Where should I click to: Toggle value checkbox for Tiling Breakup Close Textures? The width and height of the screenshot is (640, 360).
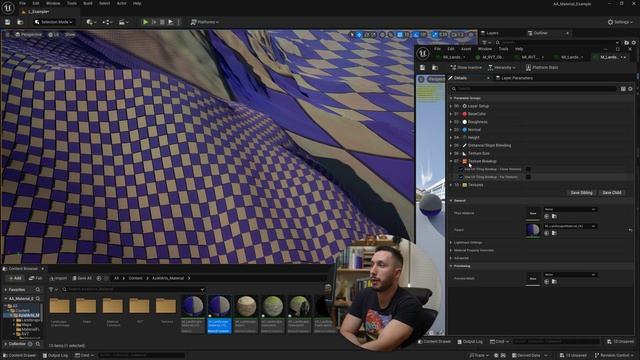528,169
